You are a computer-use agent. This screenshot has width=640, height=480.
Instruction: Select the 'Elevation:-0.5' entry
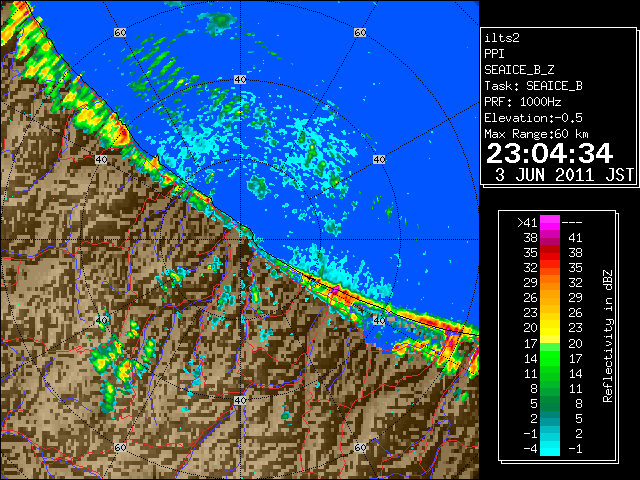click(x=533, y=118)
